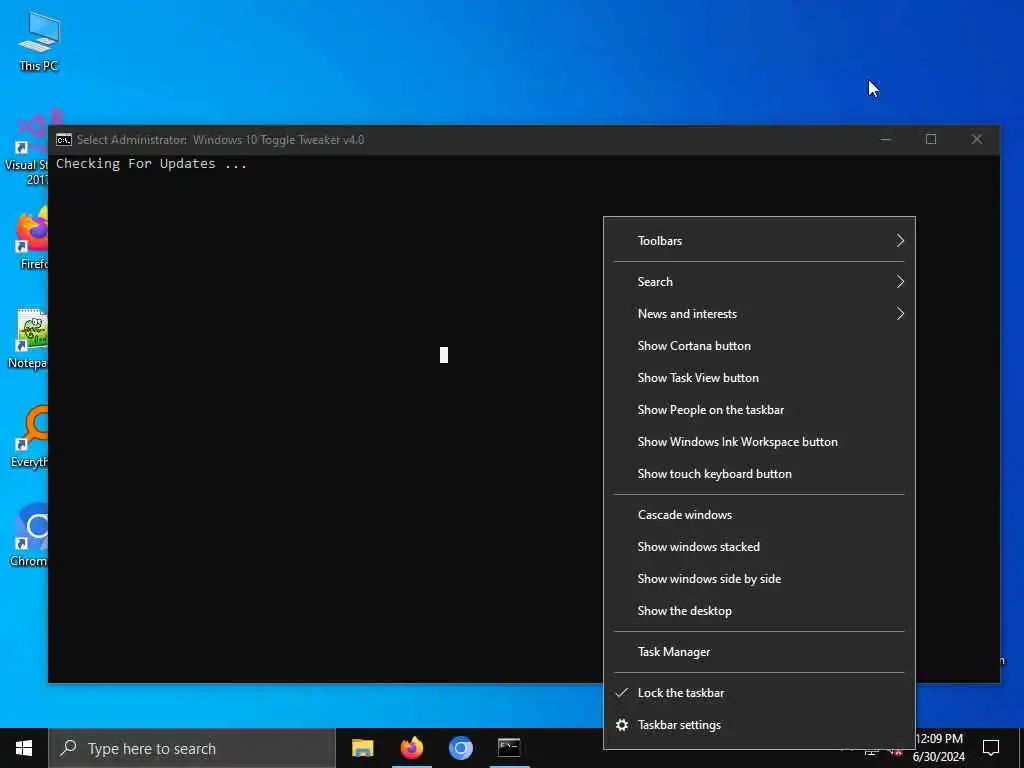
Task: Select the Visual Studio desktop shortcut
Action: tap(26, 148)
